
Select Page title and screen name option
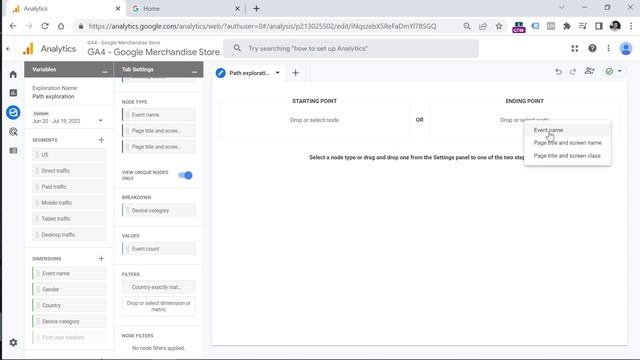tap(567, 143)
